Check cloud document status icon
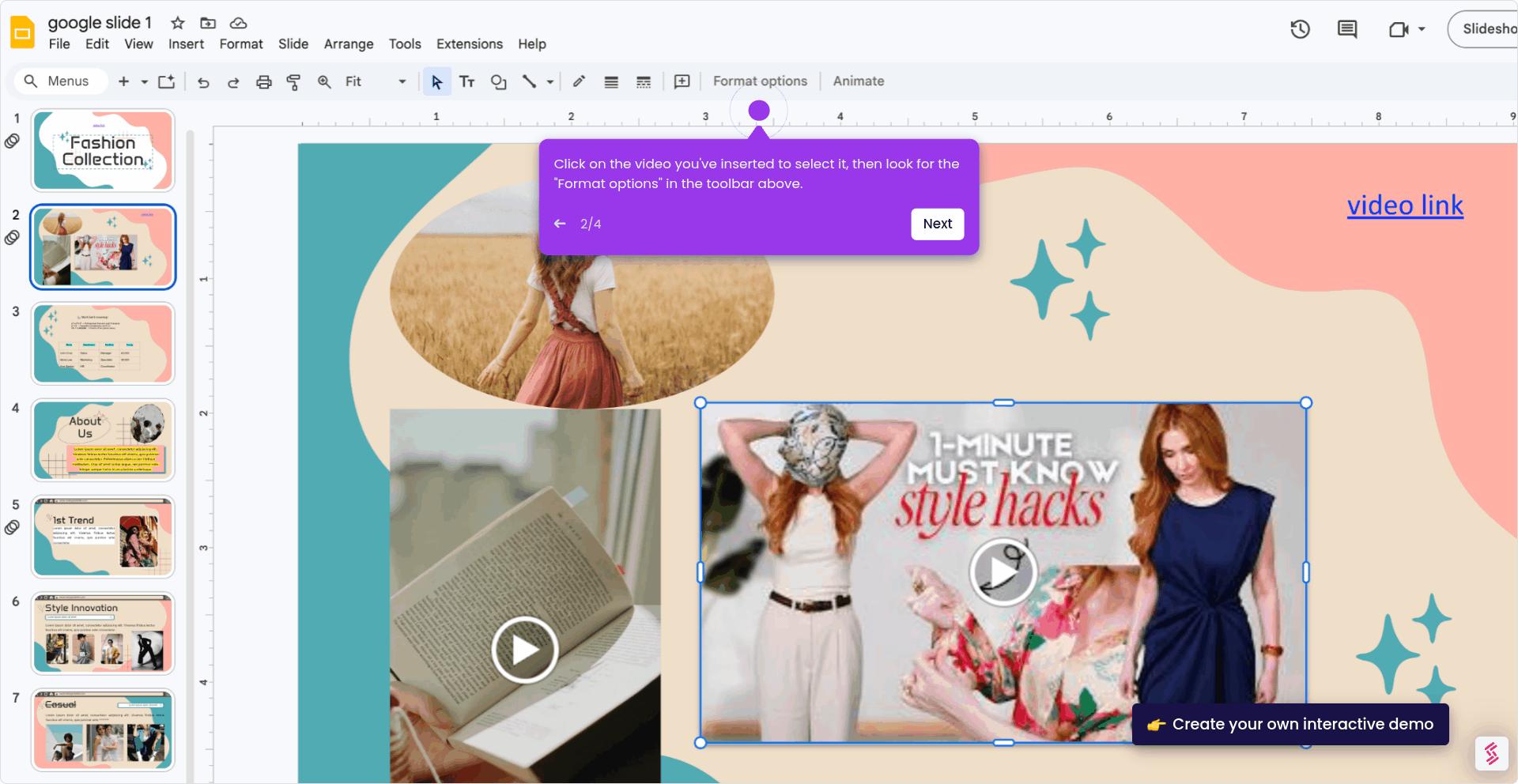This screenshot has width=1518, height=784. (238, 23)
